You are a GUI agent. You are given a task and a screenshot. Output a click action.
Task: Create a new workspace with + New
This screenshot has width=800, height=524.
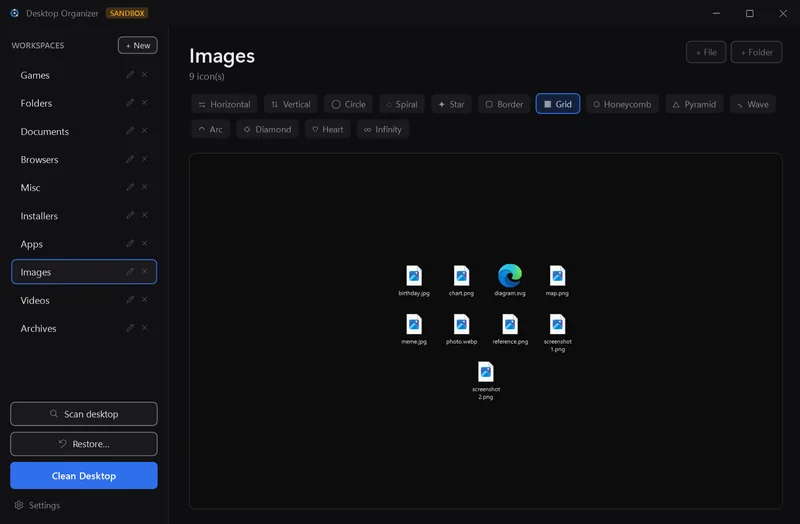138,45
